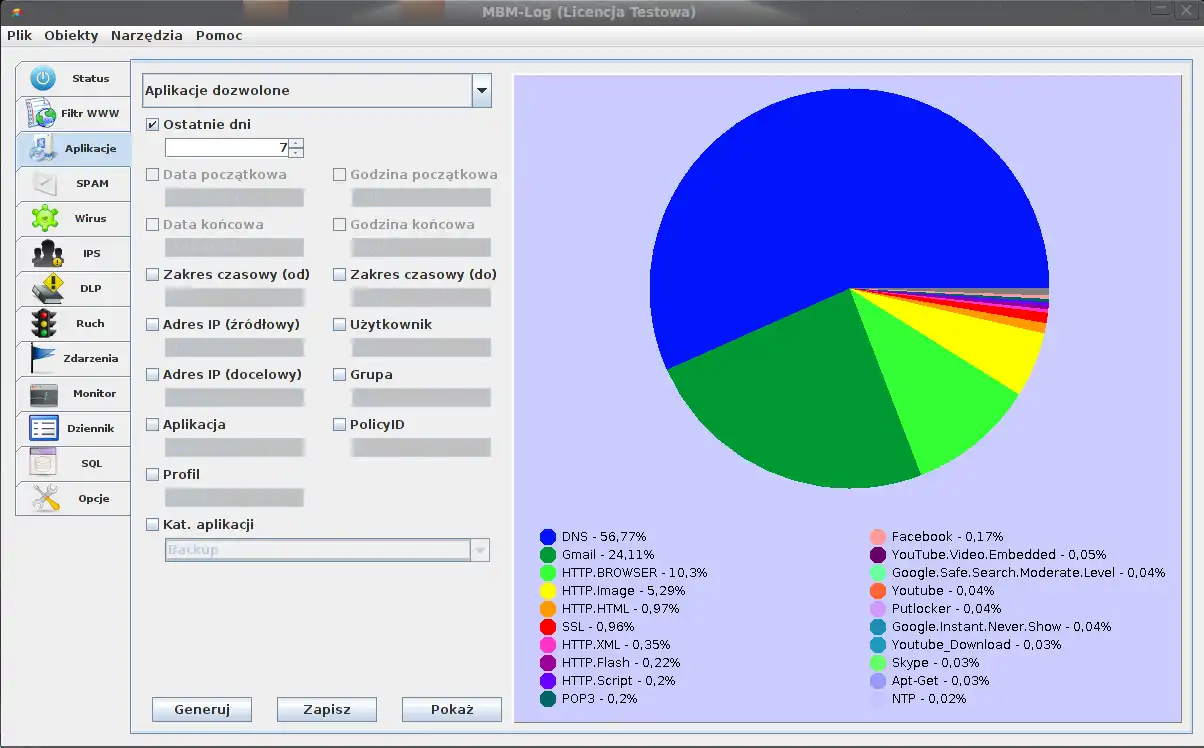Click the orange HTTP.HTML legend swatch
This screenshot has height=748, width=1204.
(x=548, y=609)
